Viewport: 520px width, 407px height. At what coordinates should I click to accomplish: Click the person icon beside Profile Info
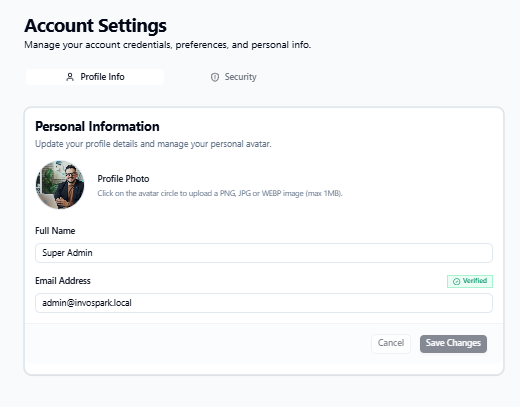click(x=70, y=77)
